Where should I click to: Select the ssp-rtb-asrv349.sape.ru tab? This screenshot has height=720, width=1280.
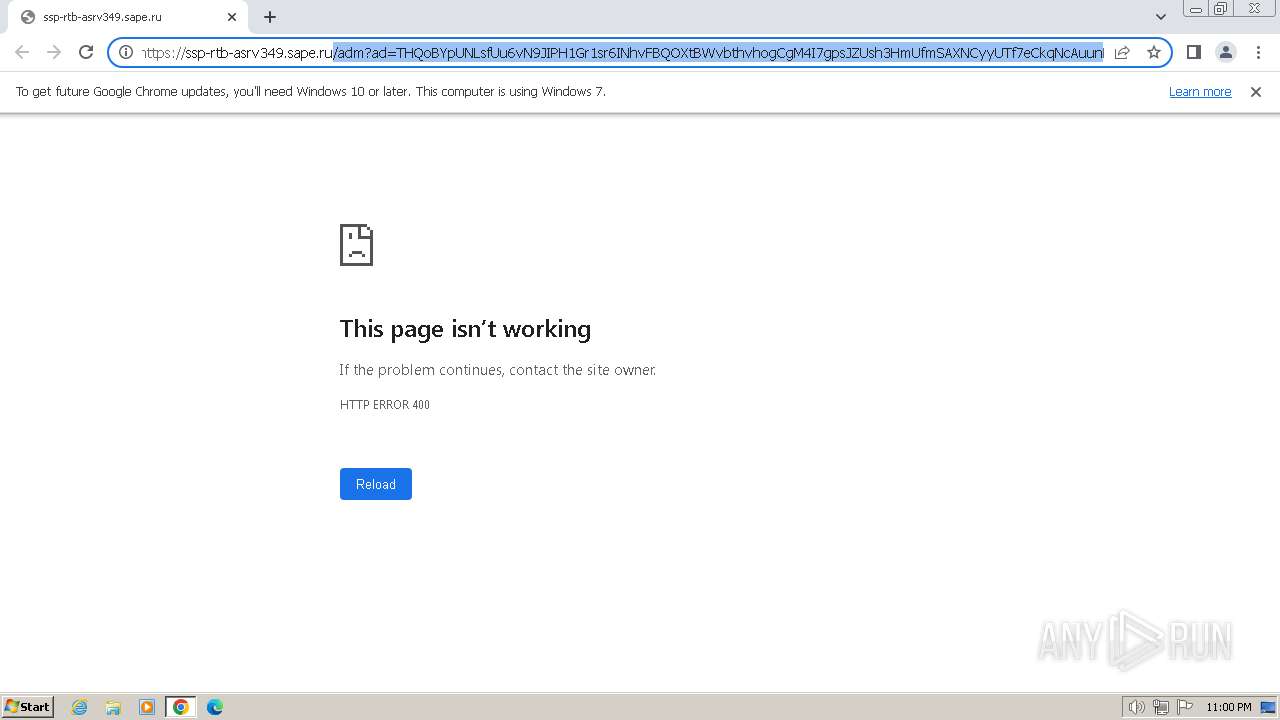126,17
